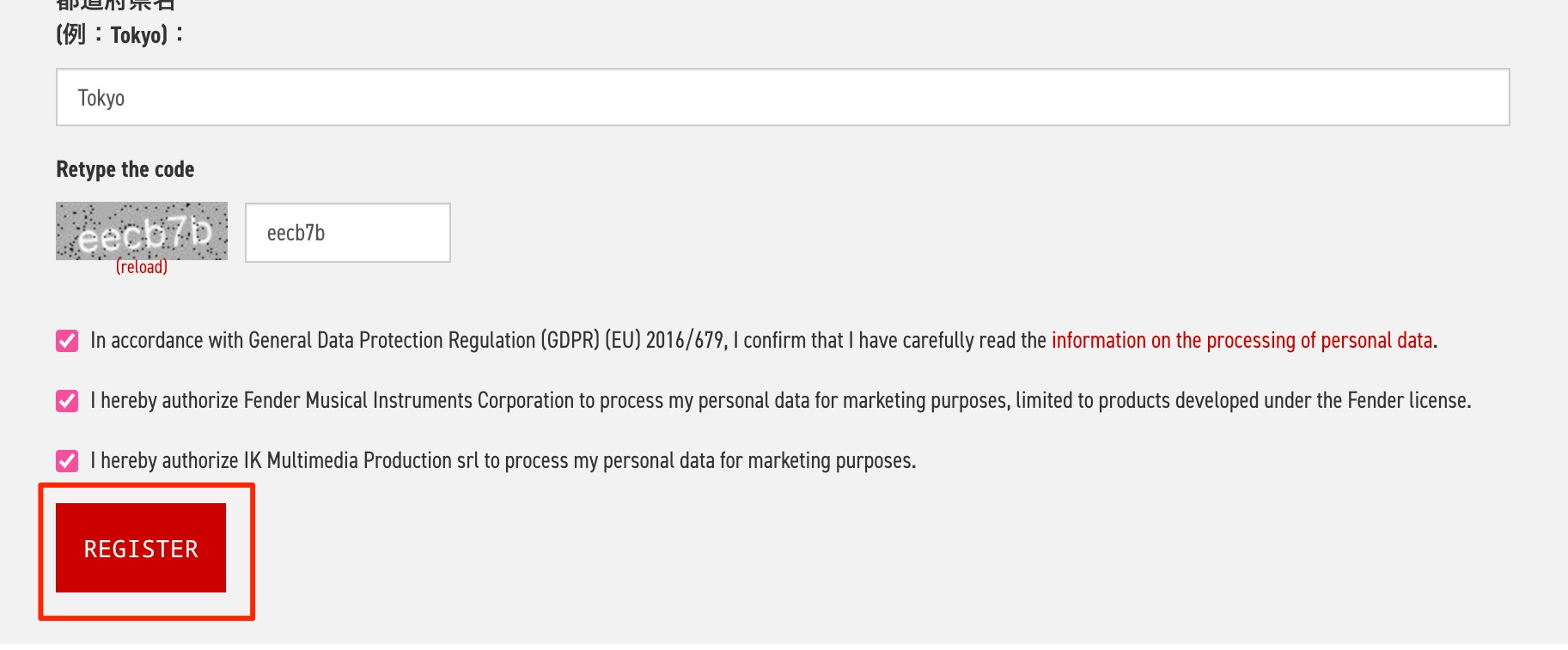The image size is (1568, 650).
Task: Click the eecb7b captcha image
Action: 142,230
